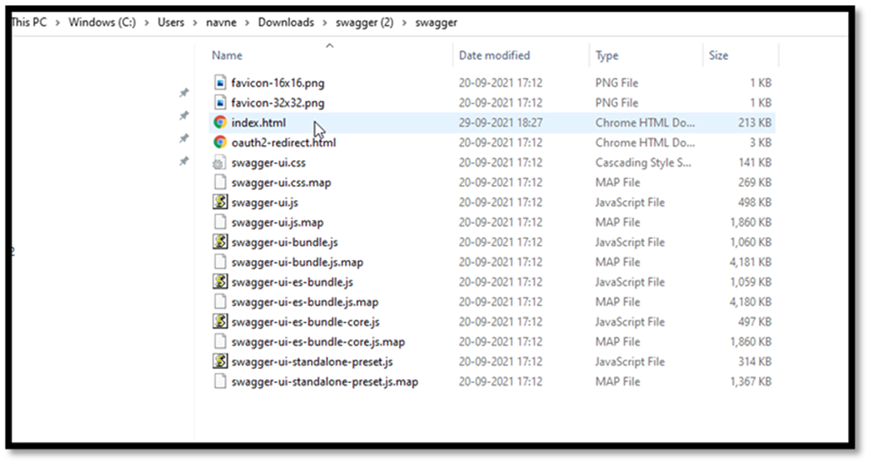
Task: Click the script icon for swagger-ui-standalone-preset.js
Action: [220, 362]
